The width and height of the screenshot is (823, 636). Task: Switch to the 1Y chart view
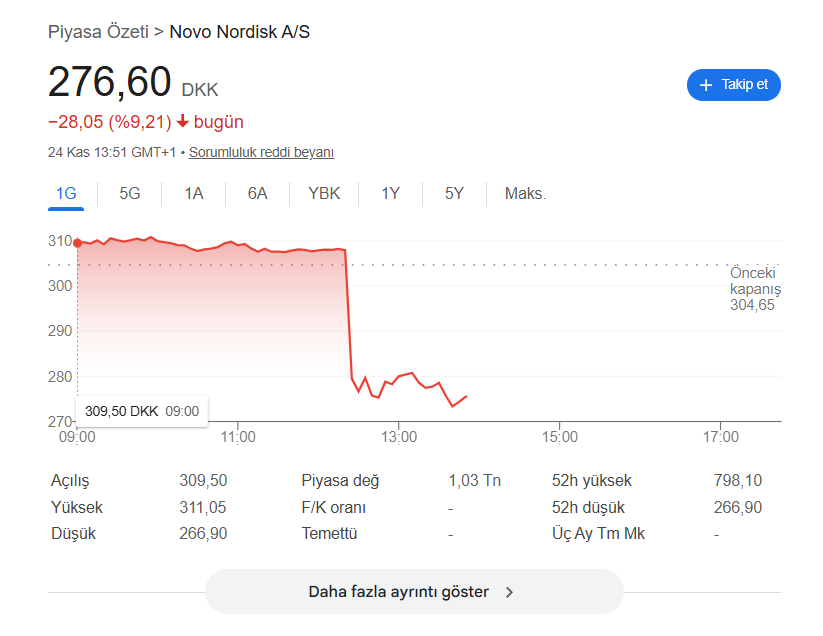pos(390,193)
